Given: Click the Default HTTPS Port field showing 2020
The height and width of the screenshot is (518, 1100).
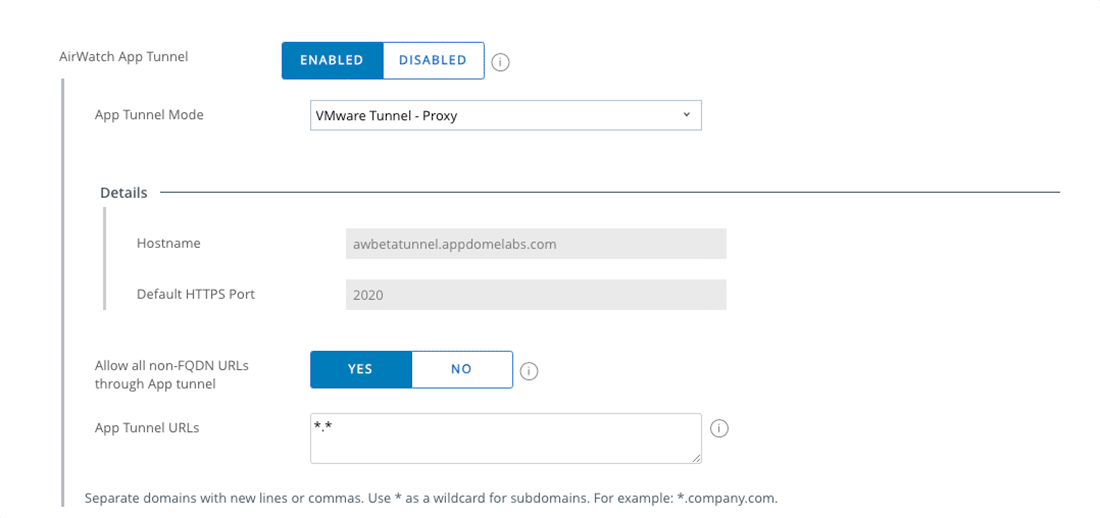Looking at the screenshot, I should coord(535,295).
